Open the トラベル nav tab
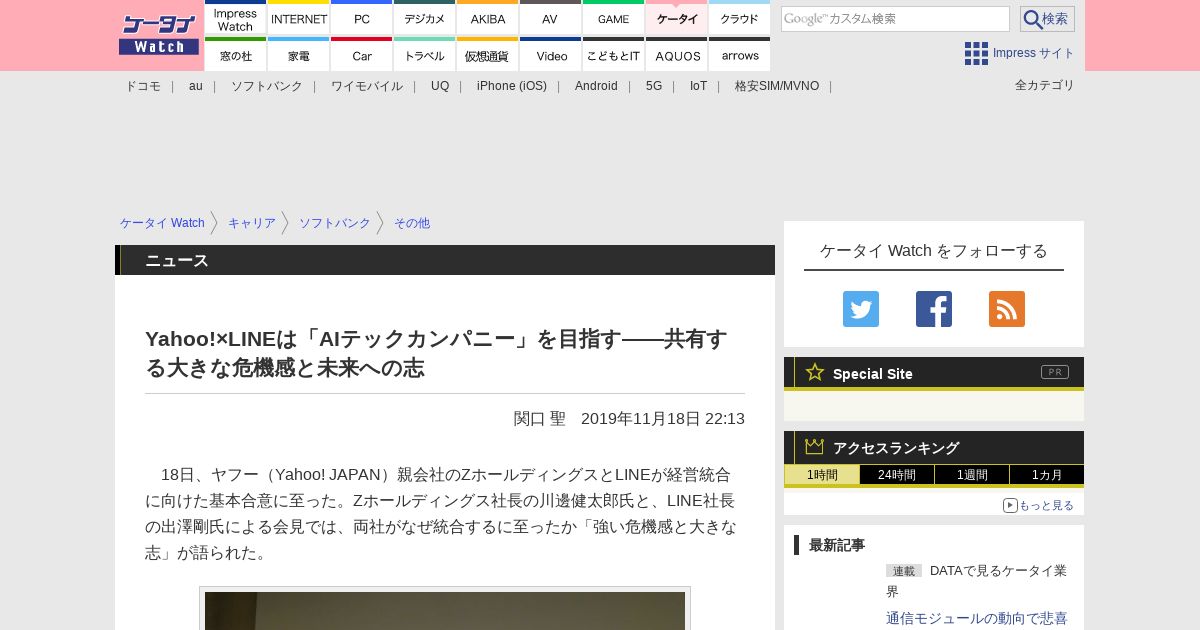The image size is (1200, 630). 424,55
